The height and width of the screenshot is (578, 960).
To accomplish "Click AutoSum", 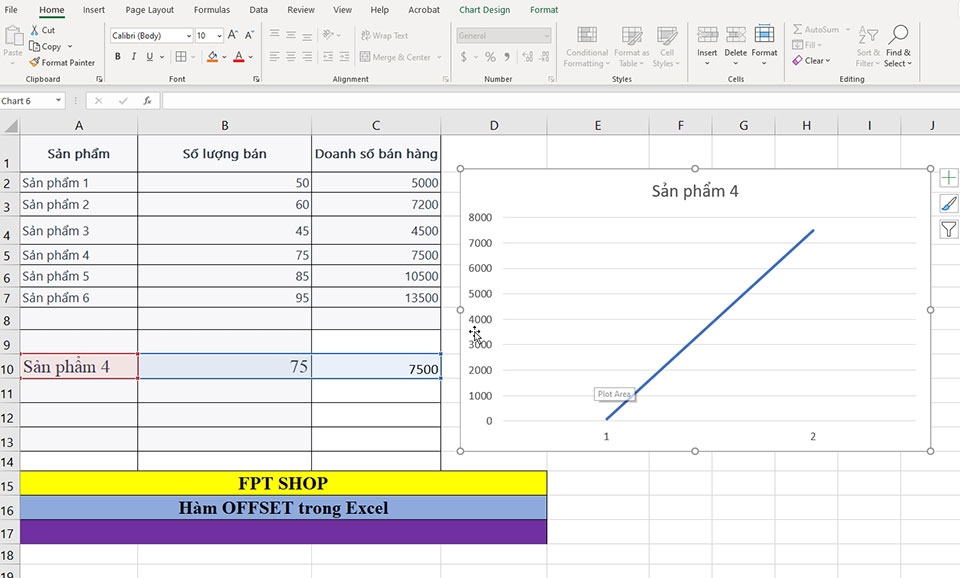I will point(816,29).
